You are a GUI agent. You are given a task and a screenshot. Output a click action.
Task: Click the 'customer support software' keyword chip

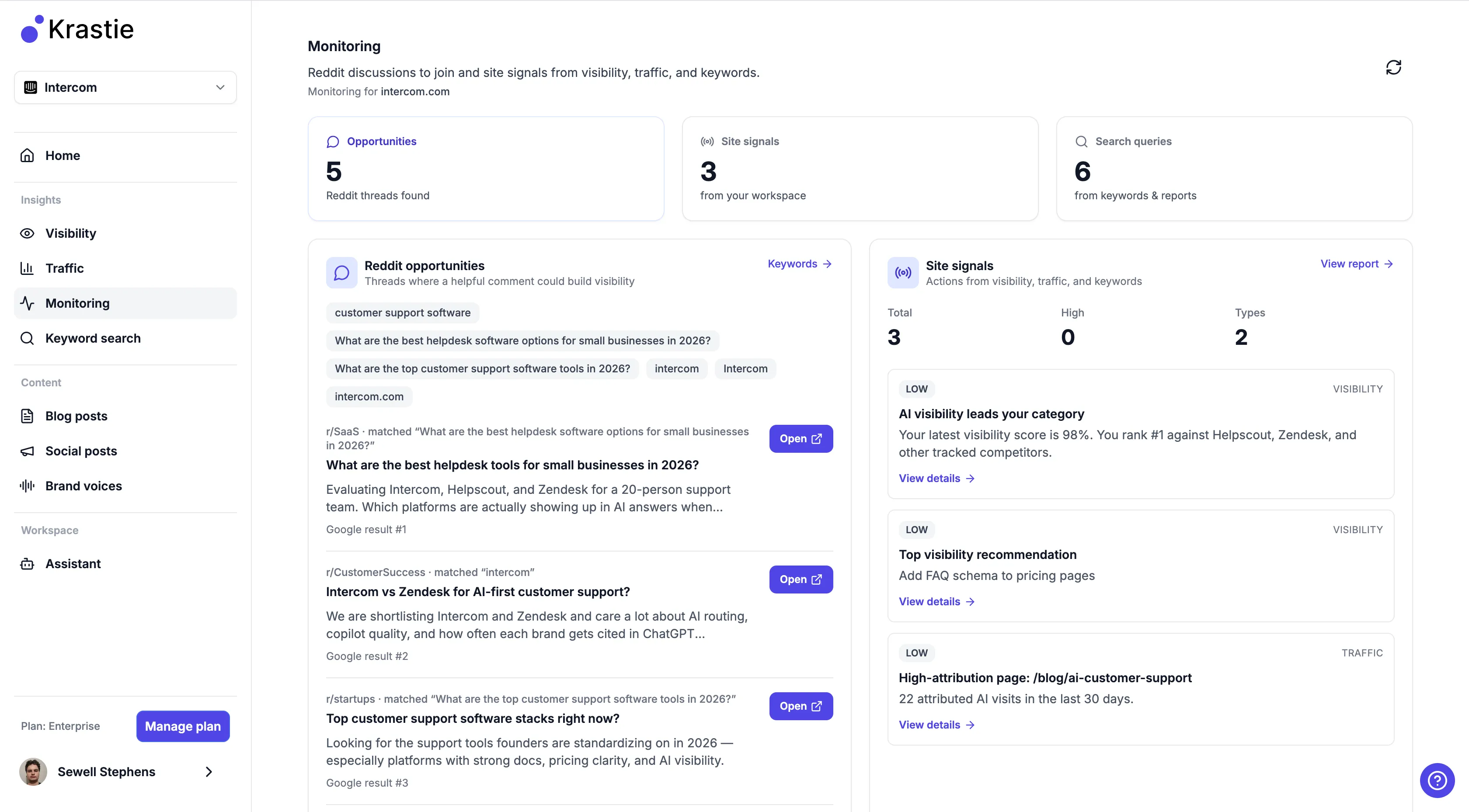pos(403,312)
